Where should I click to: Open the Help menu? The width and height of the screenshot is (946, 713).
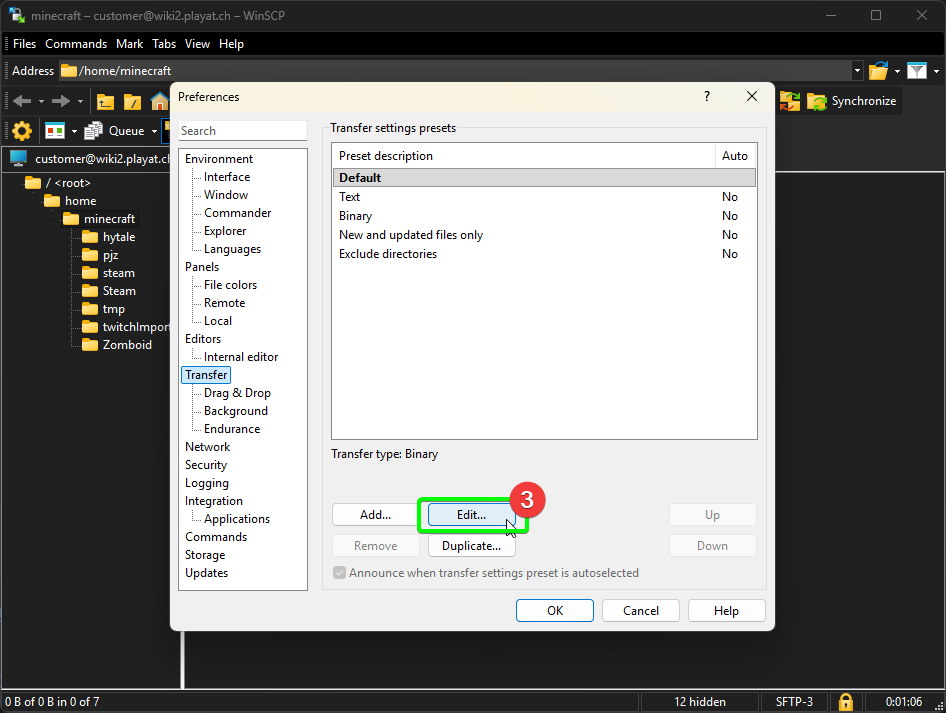231,44
